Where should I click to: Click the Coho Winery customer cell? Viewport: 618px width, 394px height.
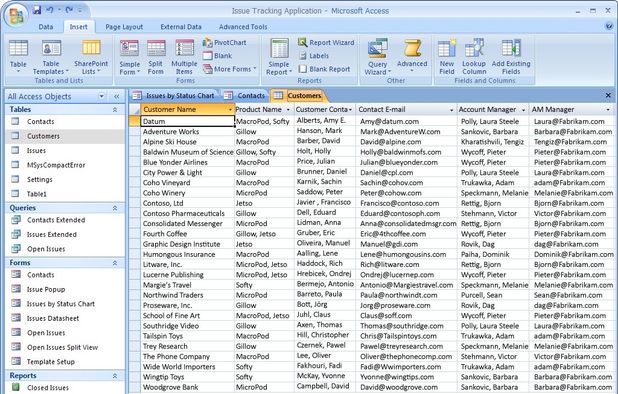(188, 193)
